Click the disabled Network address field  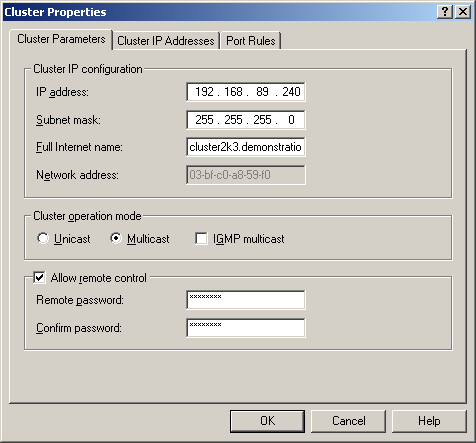pyautogui.click(x=246, y=175)
